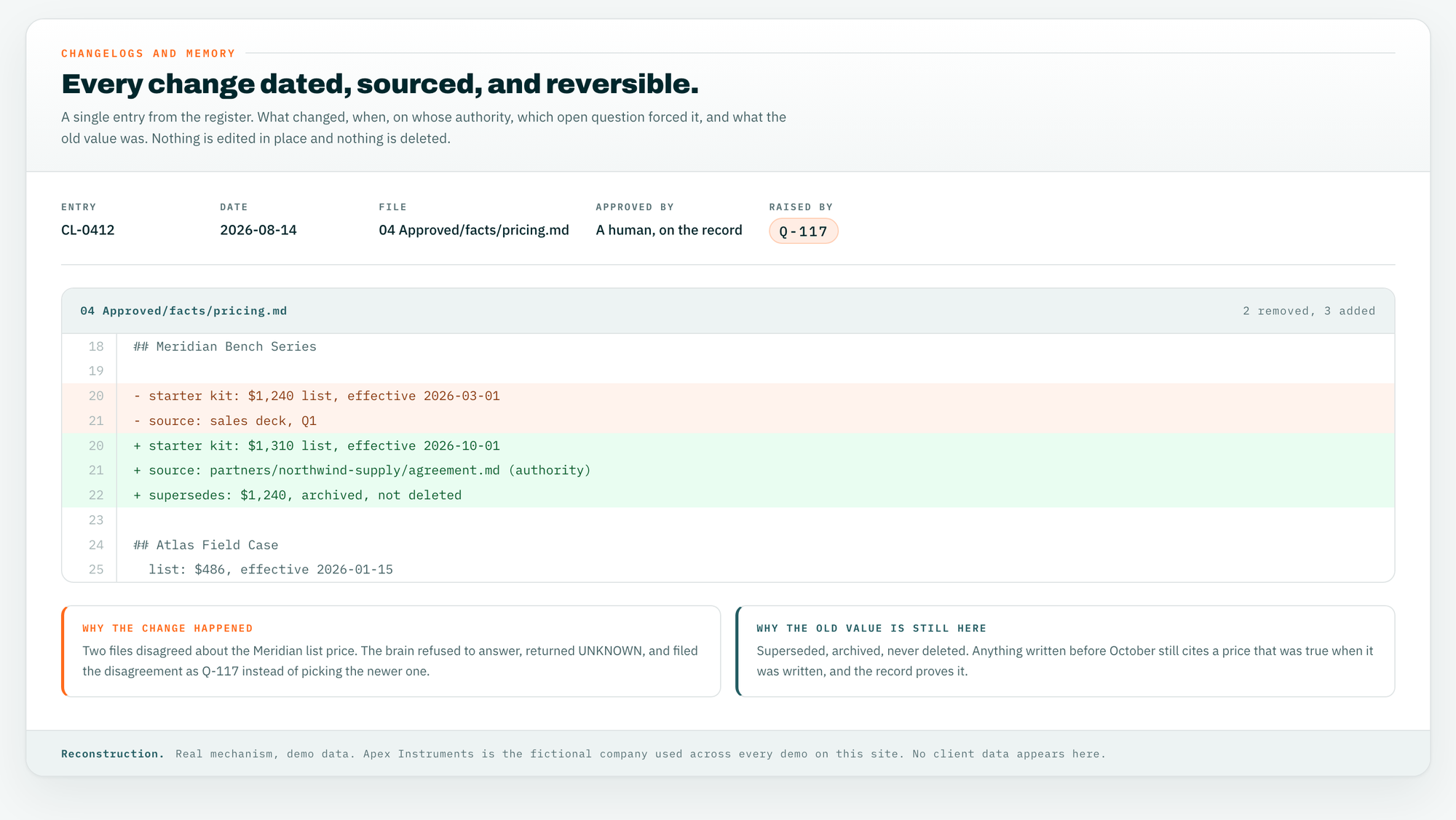The width and height of the screenshot is (1456, 820).
Task: Click the 'APPROVED BY' column label
Action: pyautogui.click(x=635, y=207)
